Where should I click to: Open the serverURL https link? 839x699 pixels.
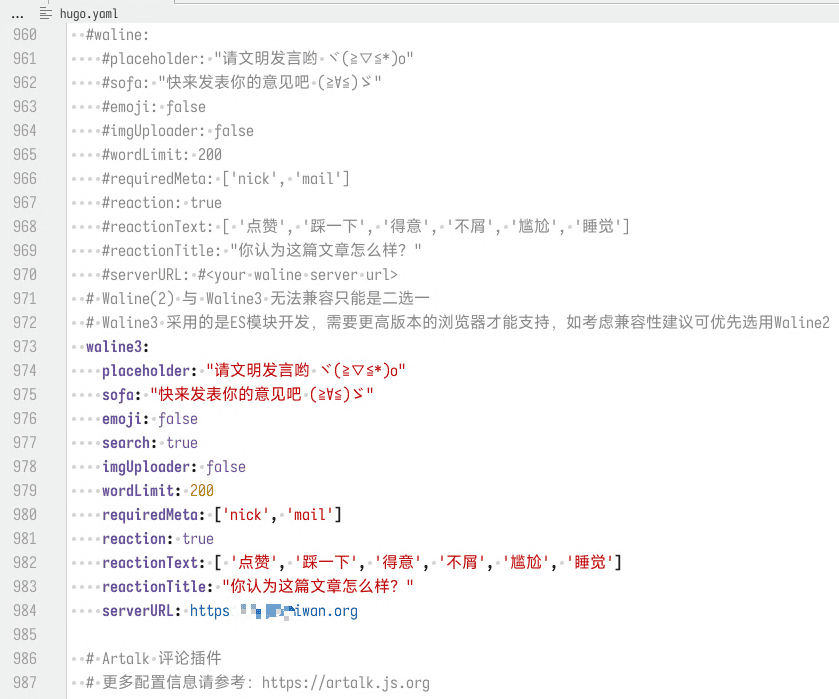click(x=273, y=611)
